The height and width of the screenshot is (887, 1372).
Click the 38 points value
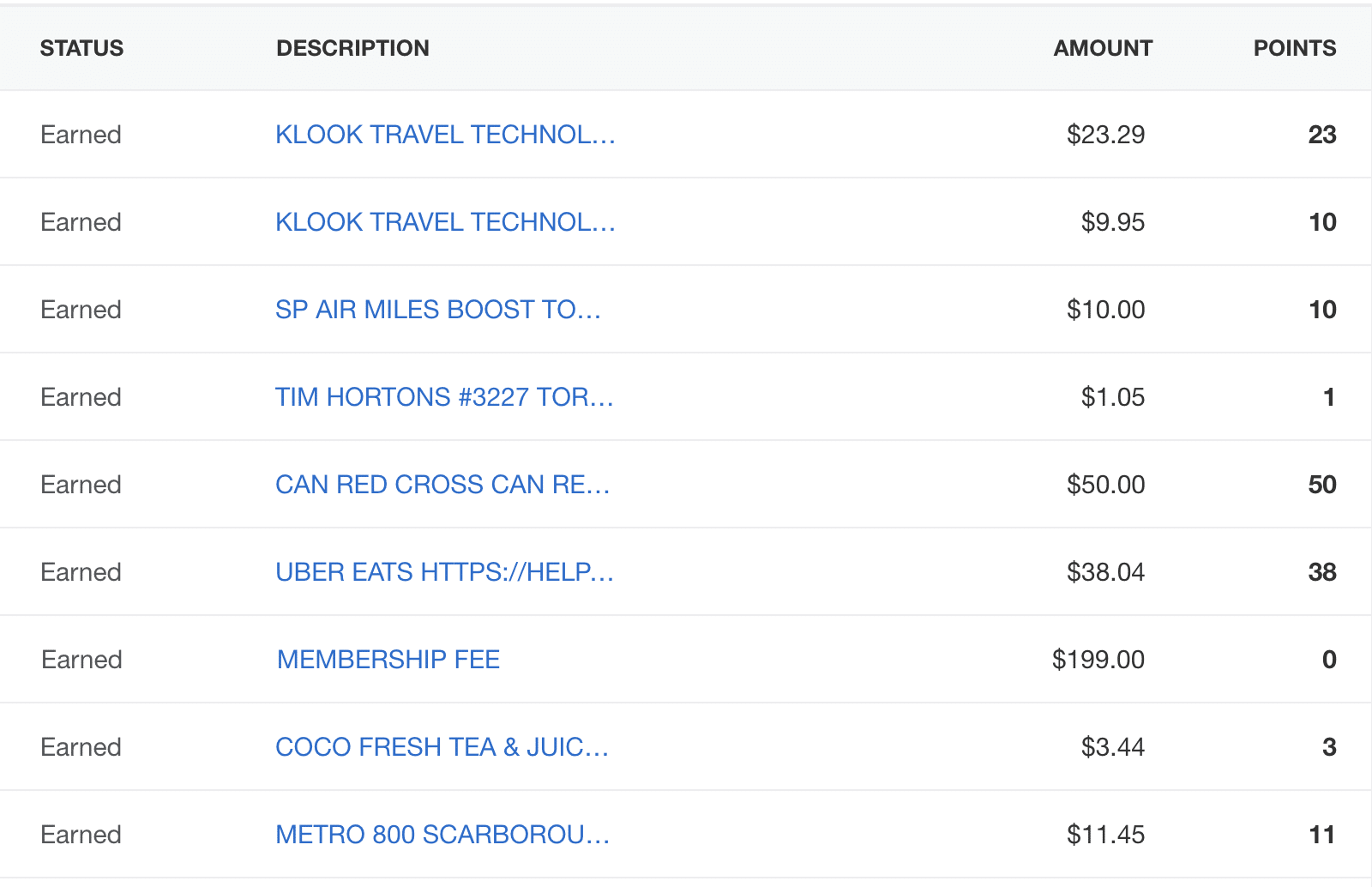coord(1321,572)
